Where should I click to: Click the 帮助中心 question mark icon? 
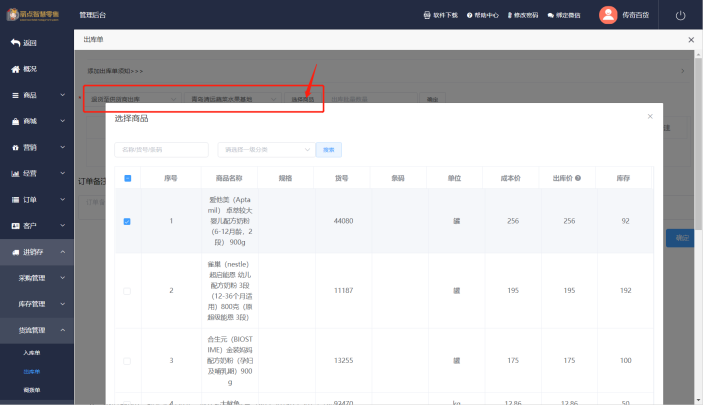469,15
